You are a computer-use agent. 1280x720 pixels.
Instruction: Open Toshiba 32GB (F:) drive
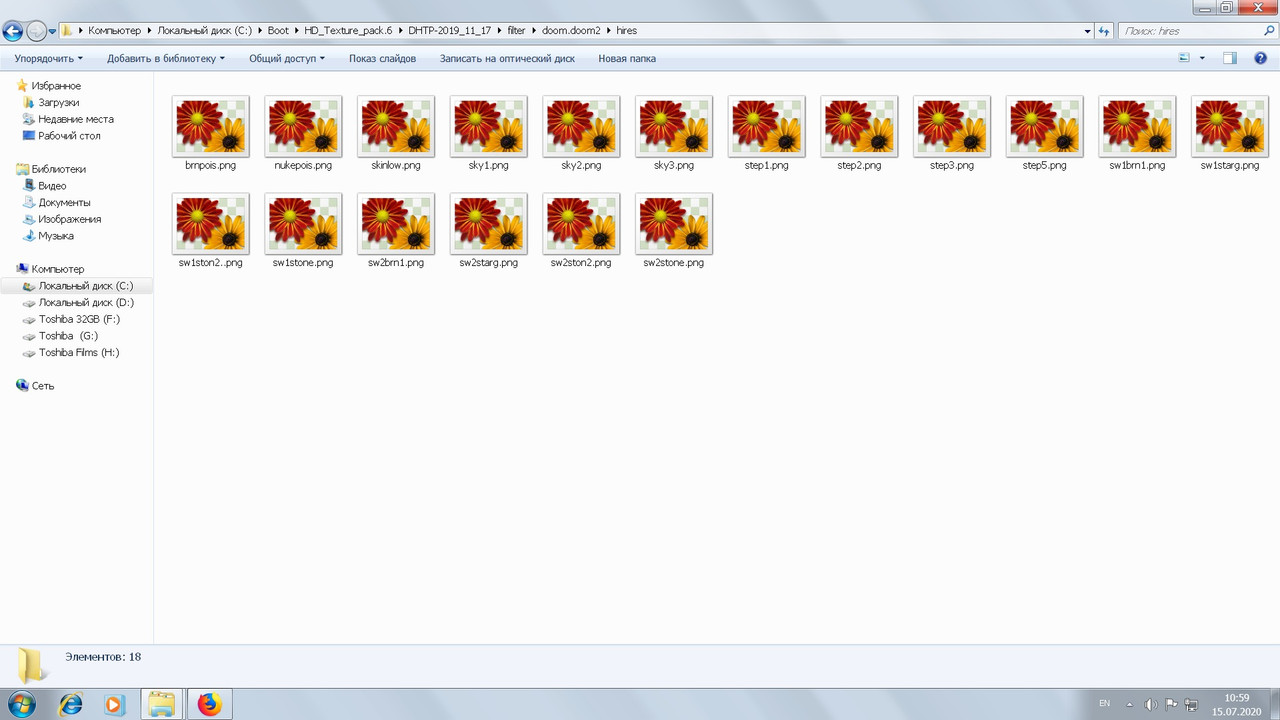(79, 319)
